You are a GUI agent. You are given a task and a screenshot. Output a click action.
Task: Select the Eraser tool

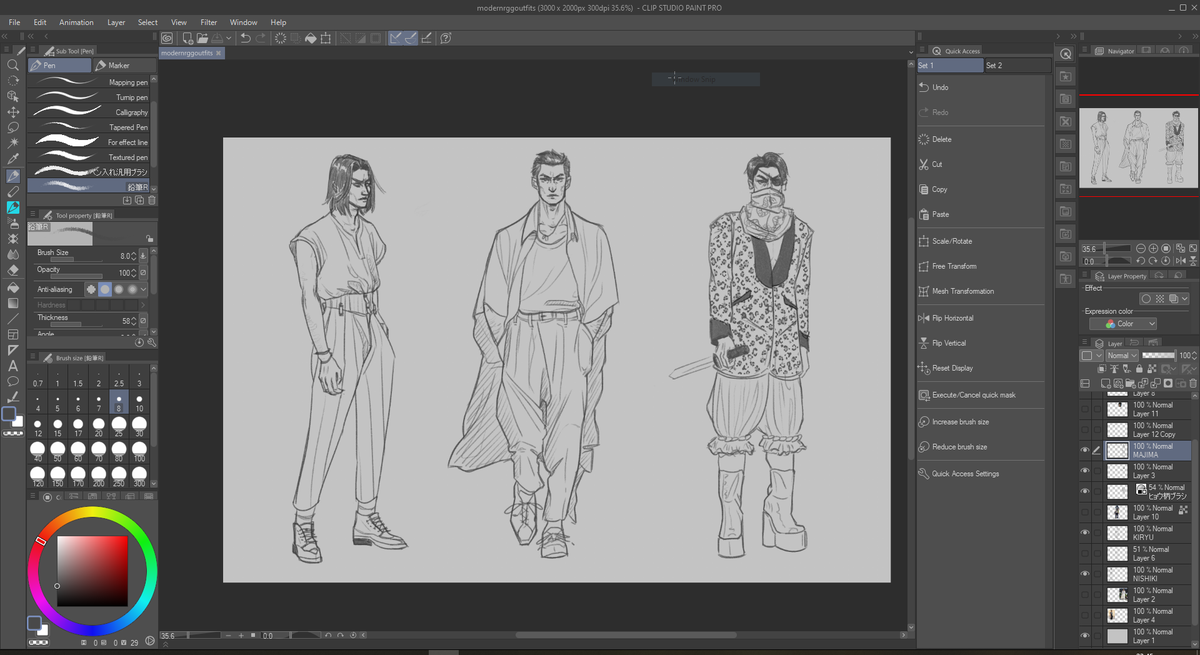click(x=13, y=271)
